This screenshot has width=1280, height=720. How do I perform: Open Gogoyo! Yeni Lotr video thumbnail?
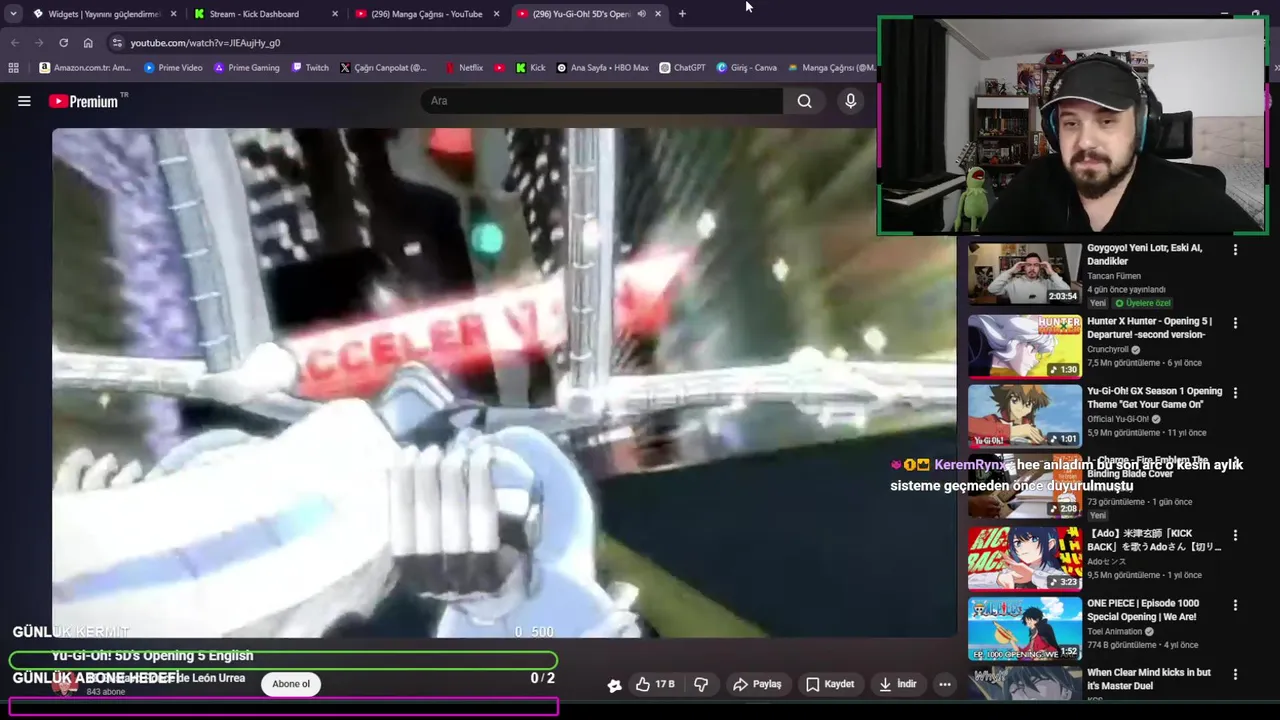(1024, 273)
